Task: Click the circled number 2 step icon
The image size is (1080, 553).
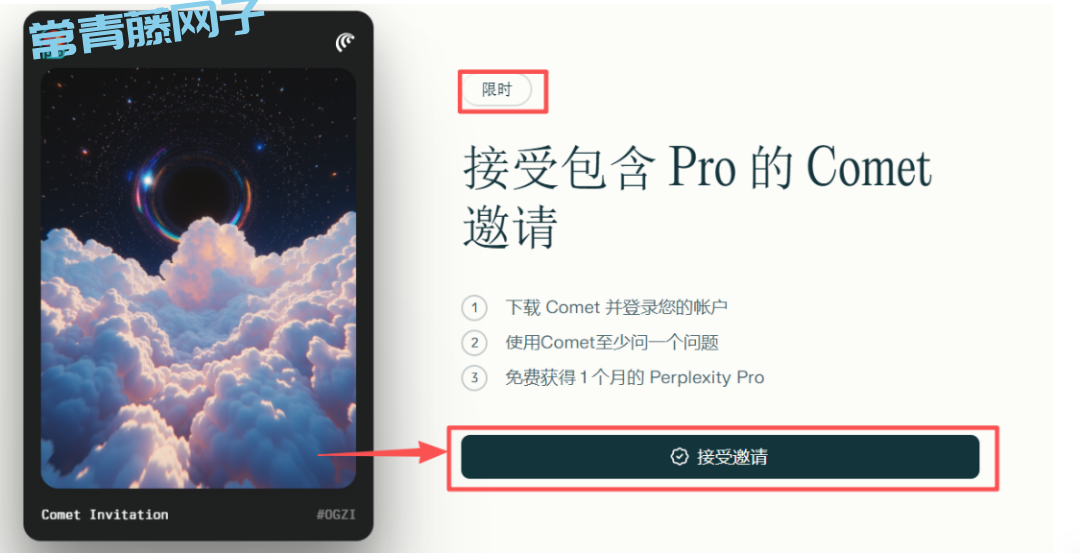Action: coord(474,342)
